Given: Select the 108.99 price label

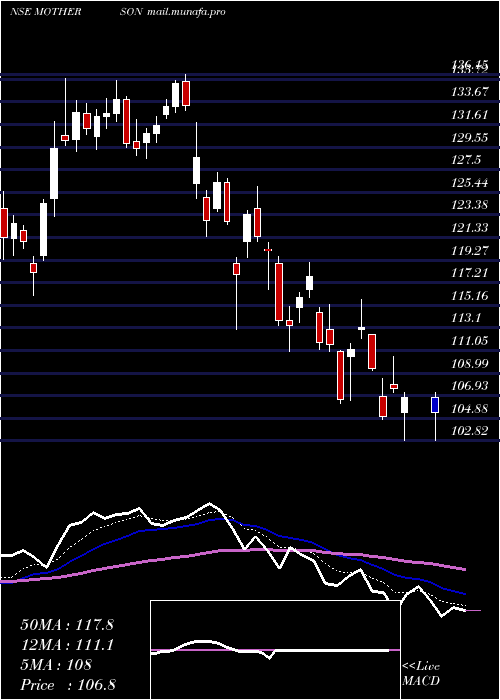Looking at the screenshot, I should click(469, 364).
